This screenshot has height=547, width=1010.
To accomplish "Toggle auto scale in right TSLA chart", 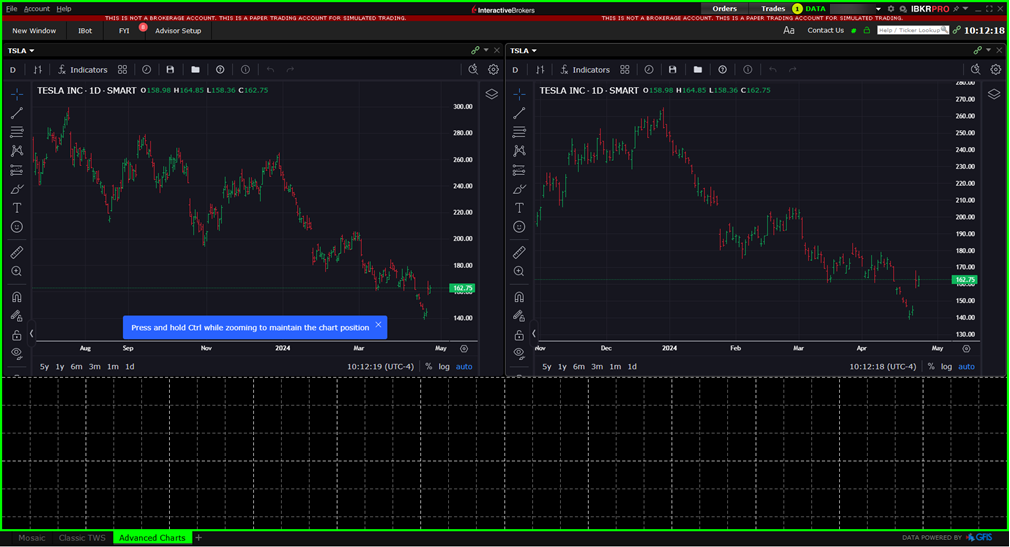I will [x=966, y=367].
